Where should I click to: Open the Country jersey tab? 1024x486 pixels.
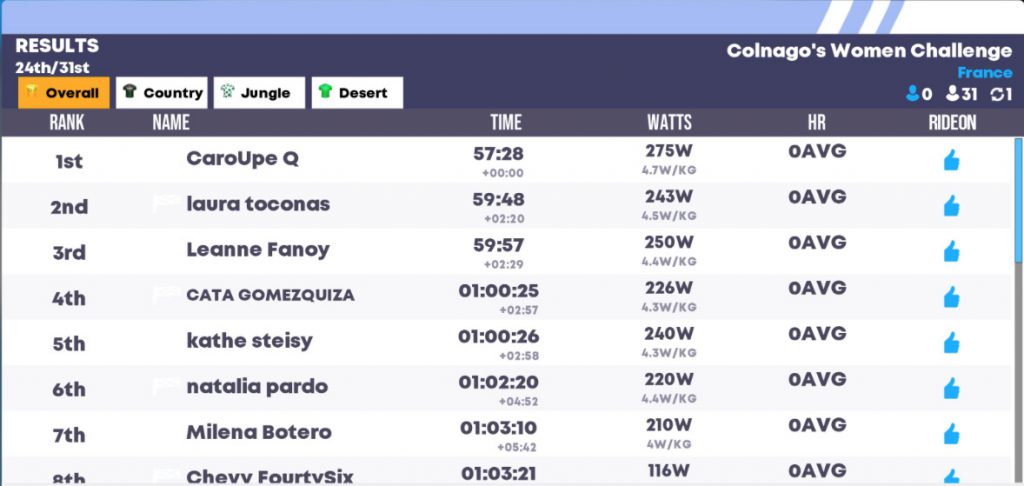point(162,93)
